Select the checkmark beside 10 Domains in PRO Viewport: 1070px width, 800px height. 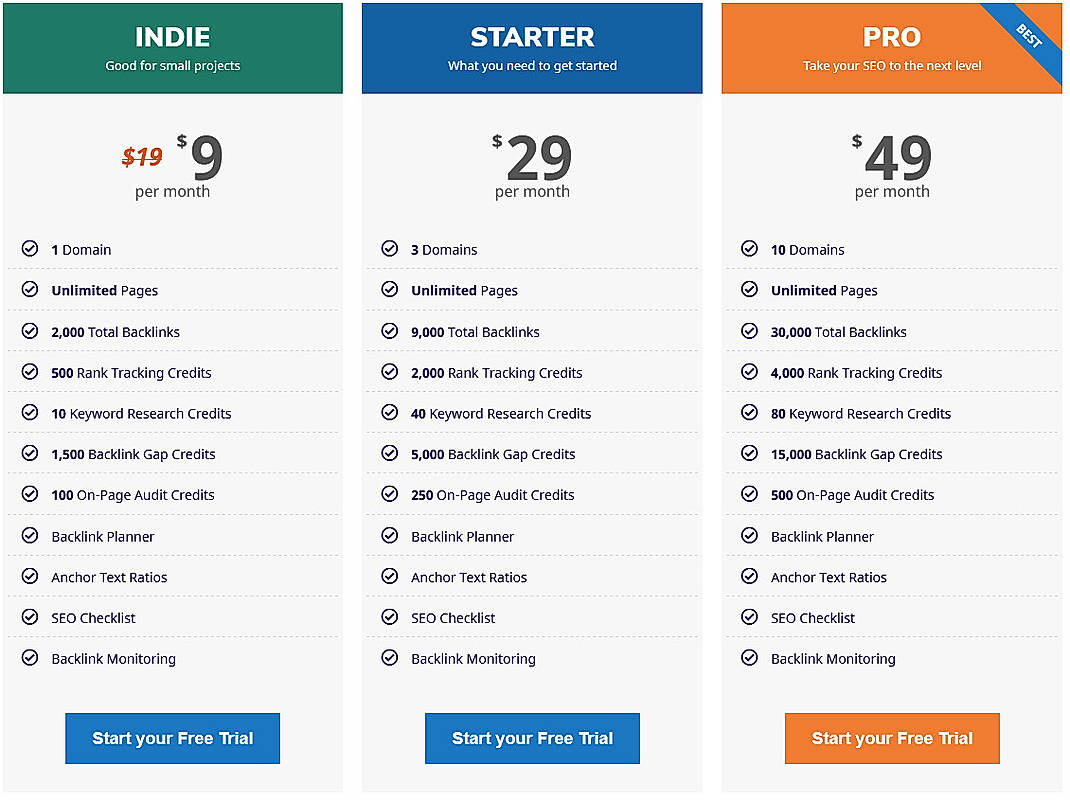[x=749, y=249]
